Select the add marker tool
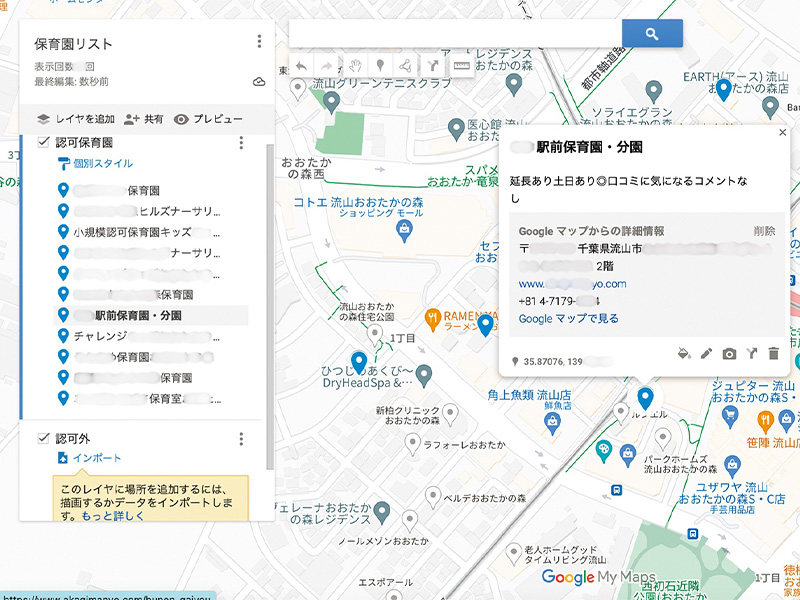This screenshot has width=800, height=600. (380, 65)
